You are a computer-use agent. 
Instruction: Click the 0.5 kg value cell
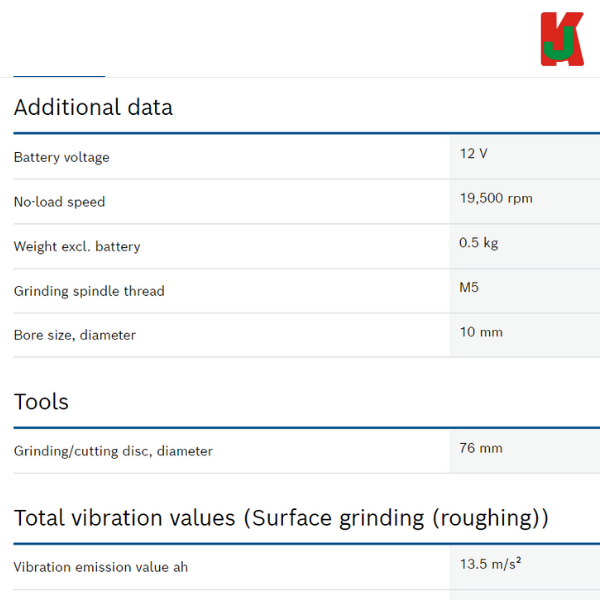pyautogui.click(x=525, y=246)
